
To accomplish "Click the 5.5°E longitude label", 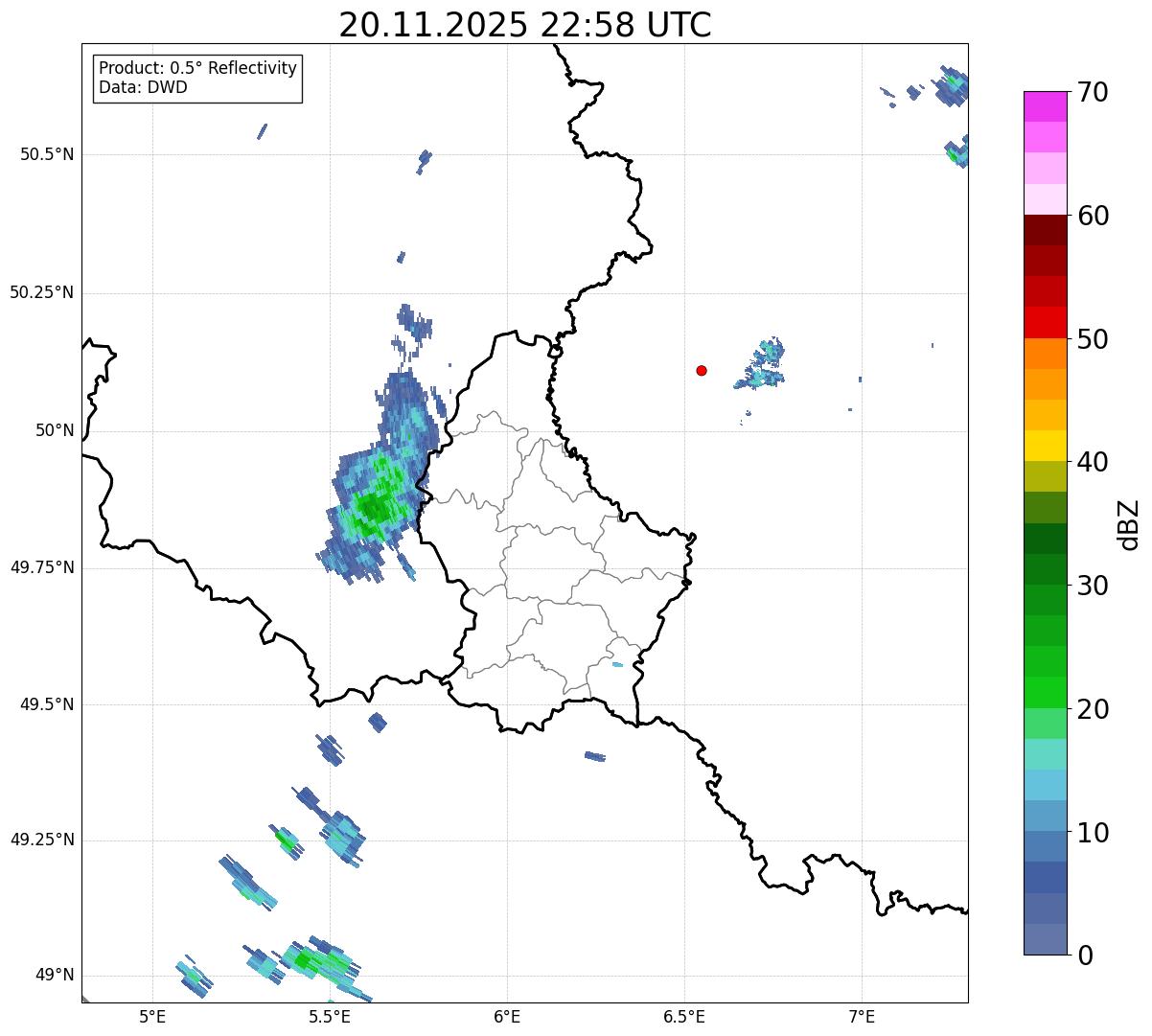I will pyautogui.click(x=330, y=1017).
